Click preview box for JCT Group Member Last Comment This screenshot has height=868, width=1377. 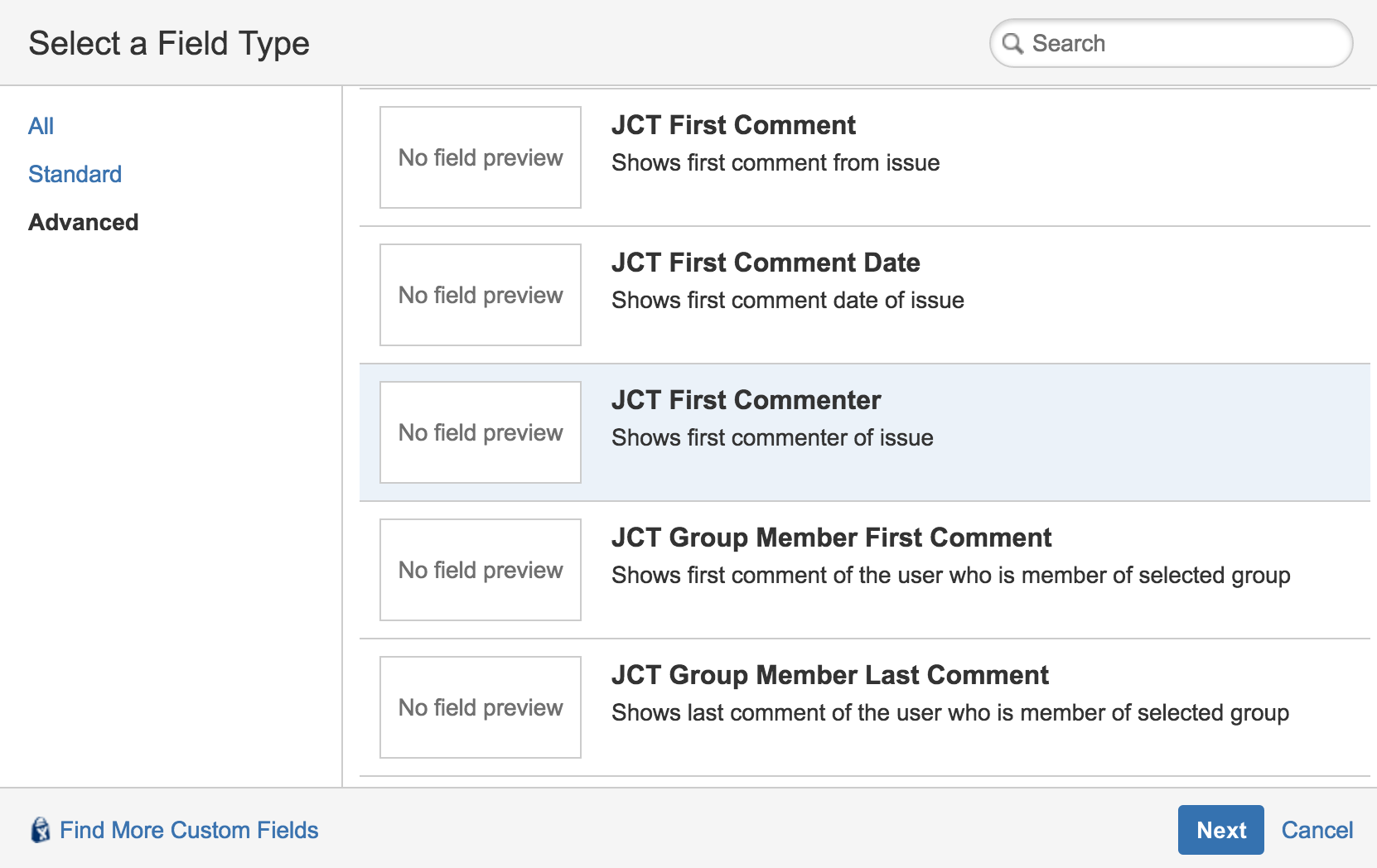(x=481, y=707)
